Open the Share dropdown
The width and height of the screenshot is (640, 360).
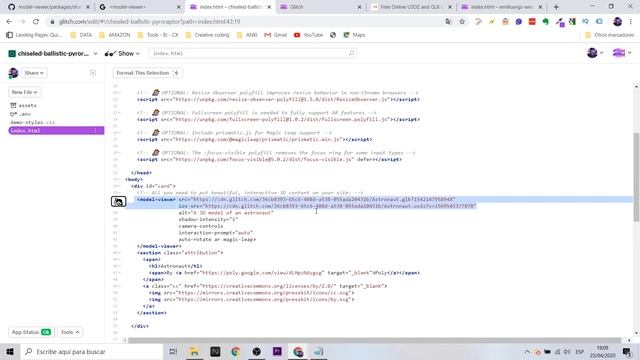(33, 73)
